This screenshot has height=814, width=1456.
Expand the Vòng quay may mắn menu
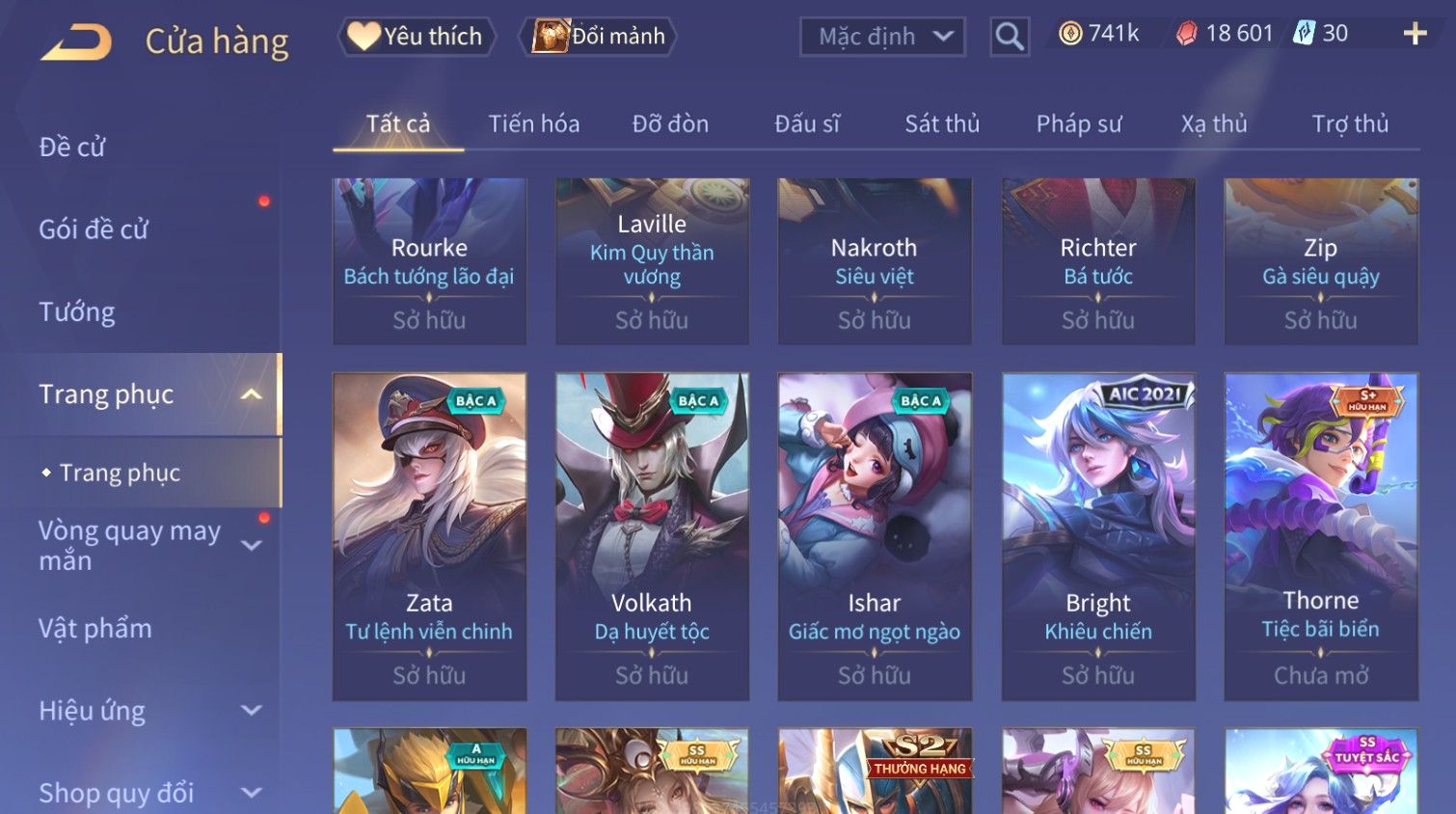point(251,546)
